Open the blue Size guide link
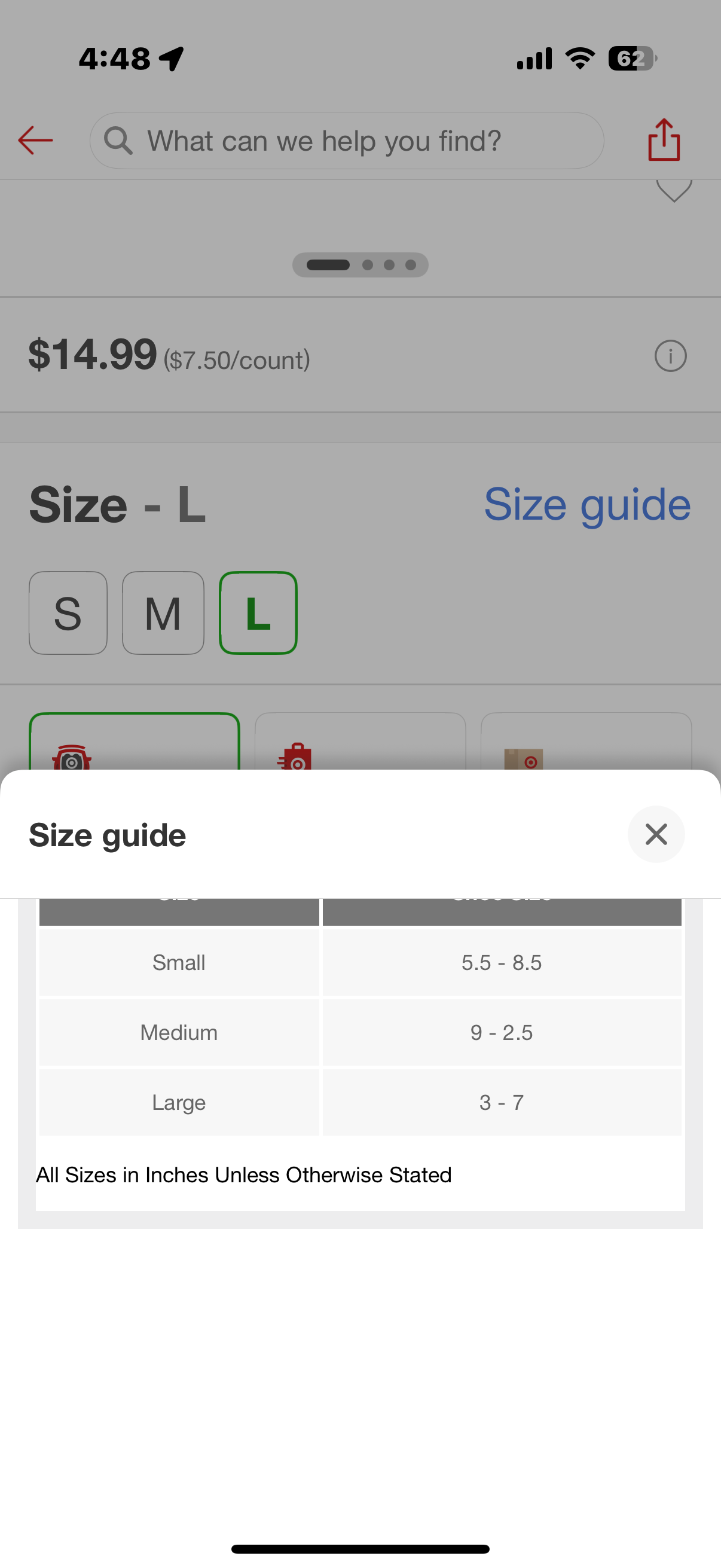 [587, 505]
